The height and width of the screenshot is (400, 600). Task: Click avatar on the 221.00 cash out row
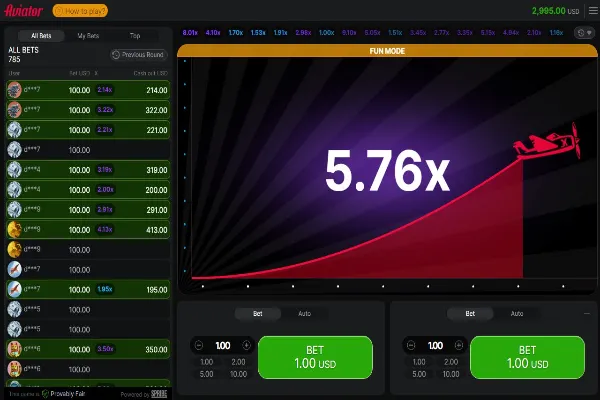click(15, 130)
